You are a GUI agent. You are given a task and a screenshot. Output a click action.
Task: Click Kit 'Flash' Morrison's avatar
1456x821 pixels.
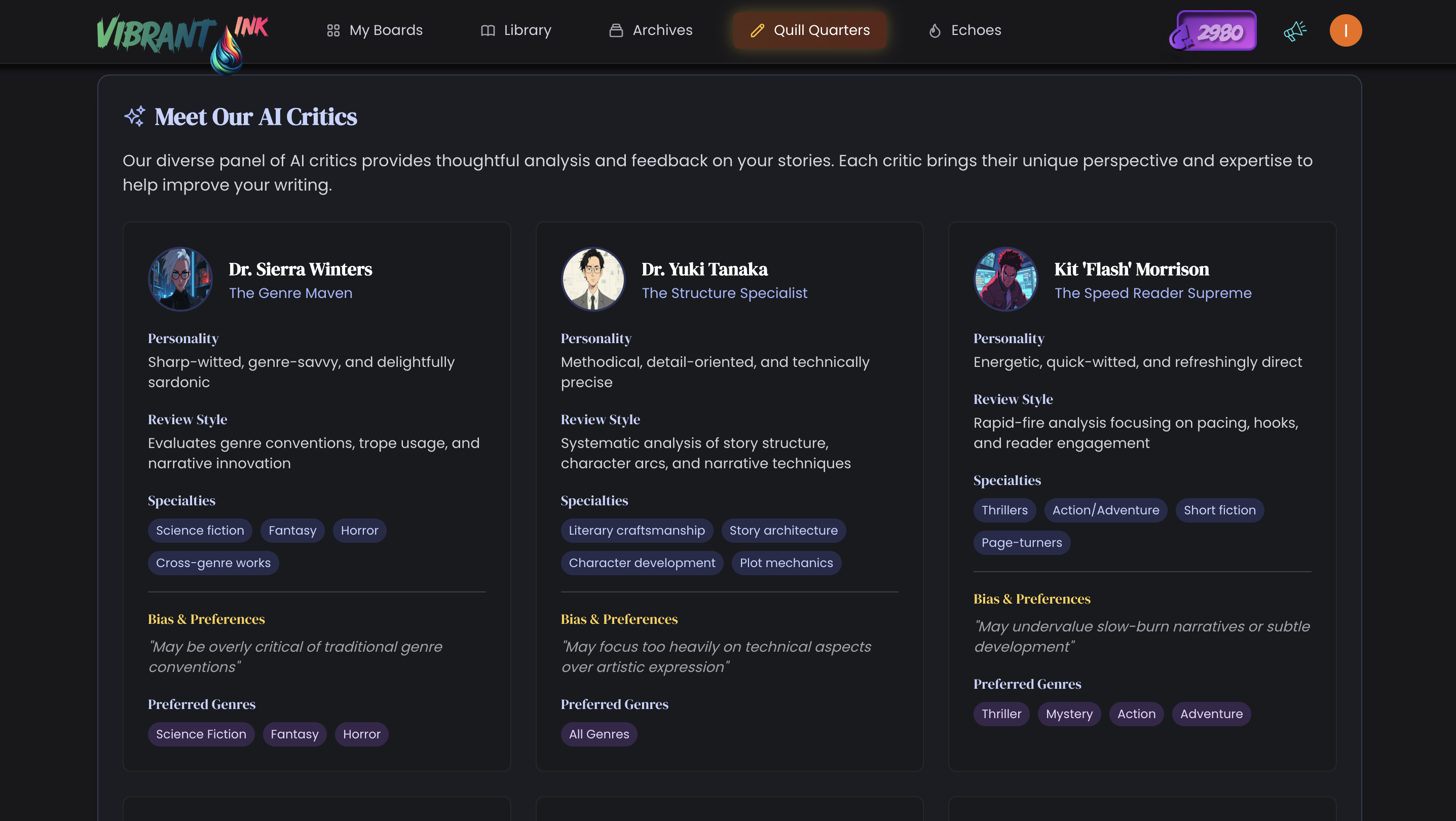pos(1005,279)
